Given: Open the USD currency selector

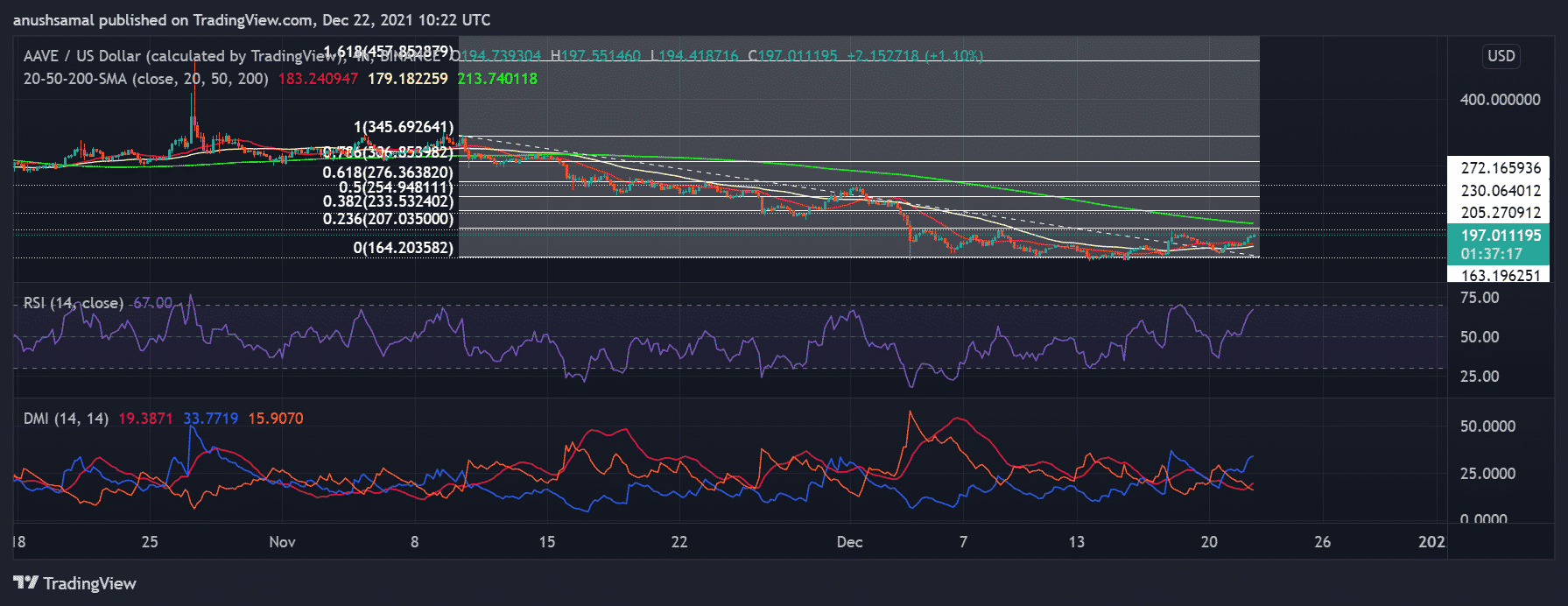Looking at the screenshot, I should (1501, 56).
